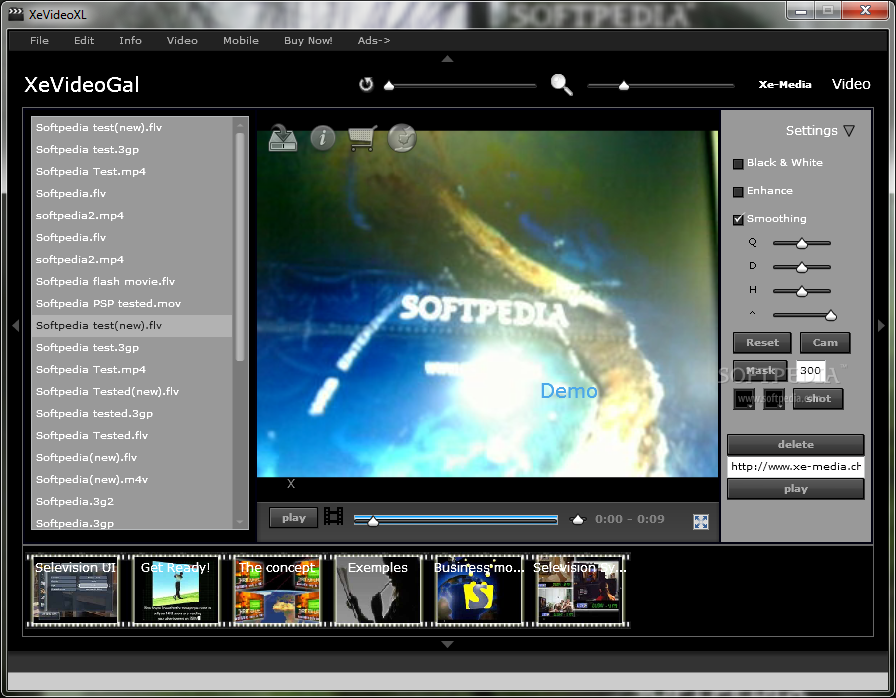Click the playlist scrollbar down arrow
This screenshot has height=698, width=896.
(240, 522)
